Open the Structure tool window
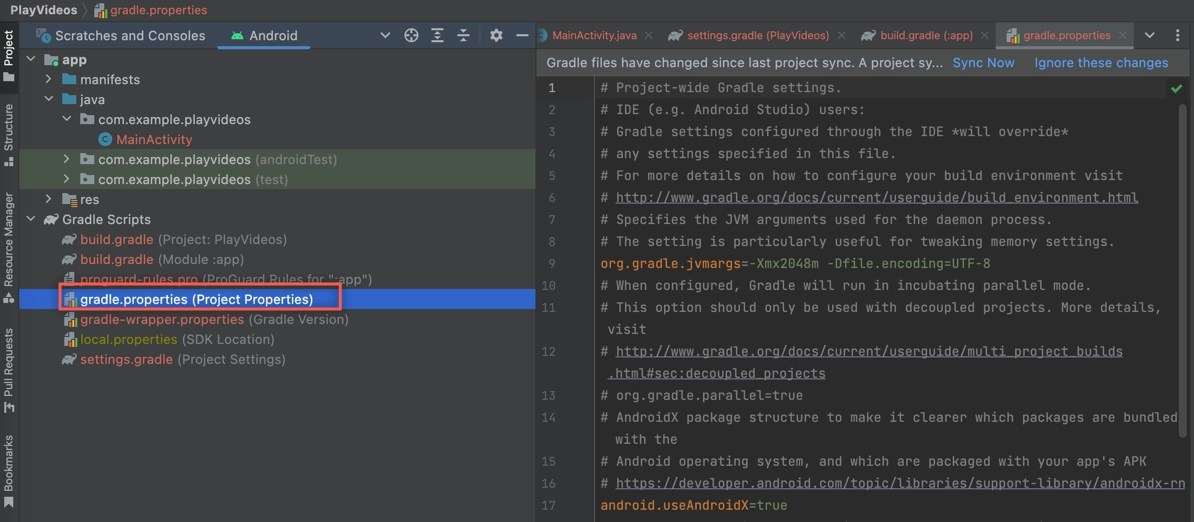This screenshot has height=522, width=1194. point(9,135)
